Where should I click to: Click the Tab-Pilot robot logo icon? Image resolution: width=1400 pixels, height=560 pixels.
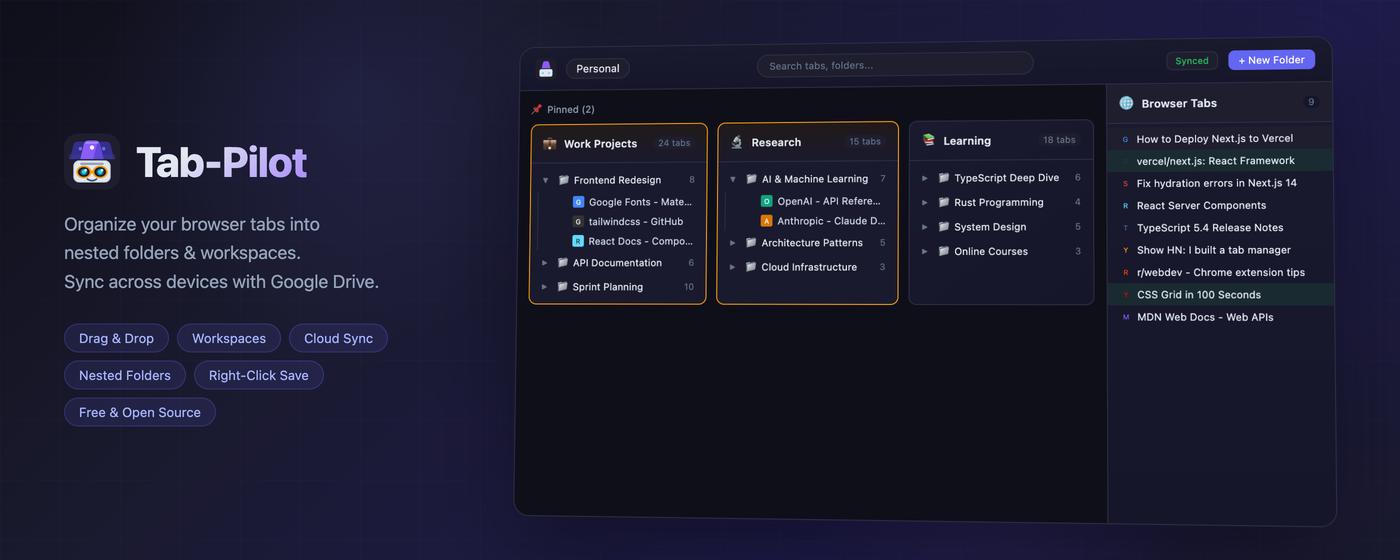tap(92, 162)
